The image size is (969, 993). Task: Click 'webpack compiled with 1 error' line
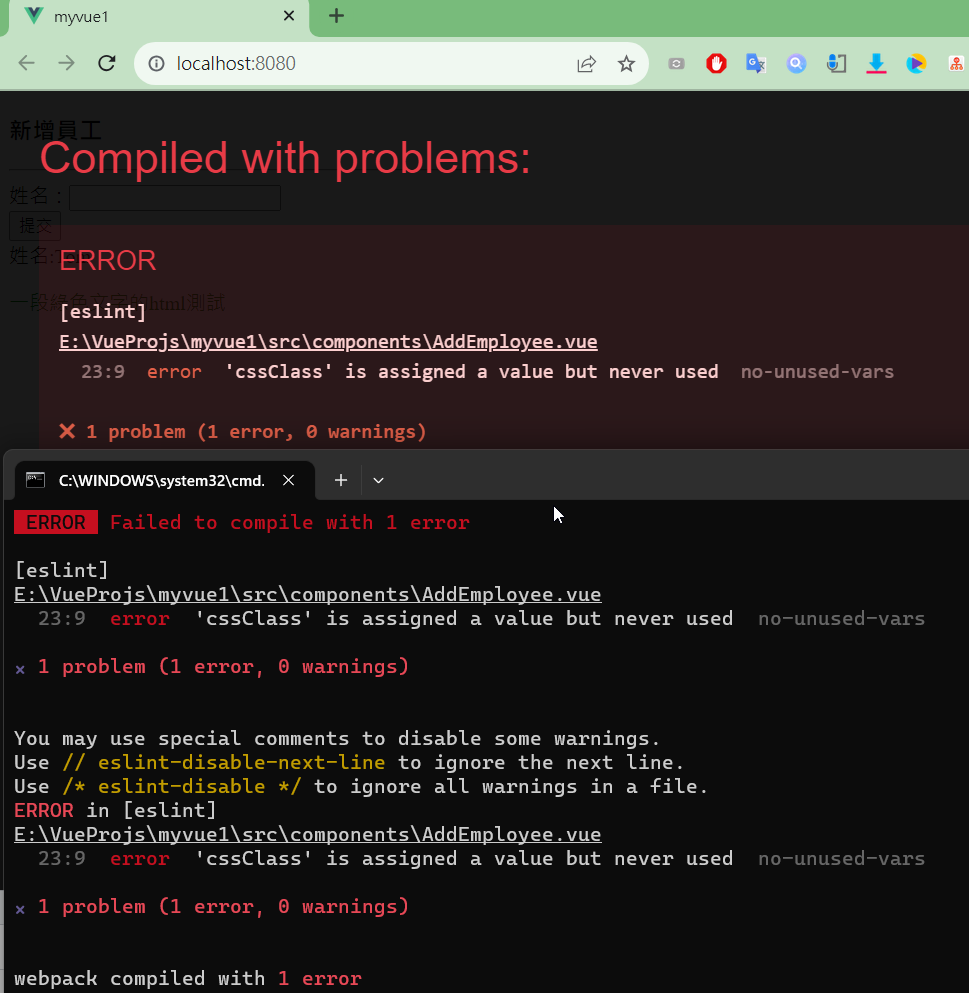[x=187, y=978]
